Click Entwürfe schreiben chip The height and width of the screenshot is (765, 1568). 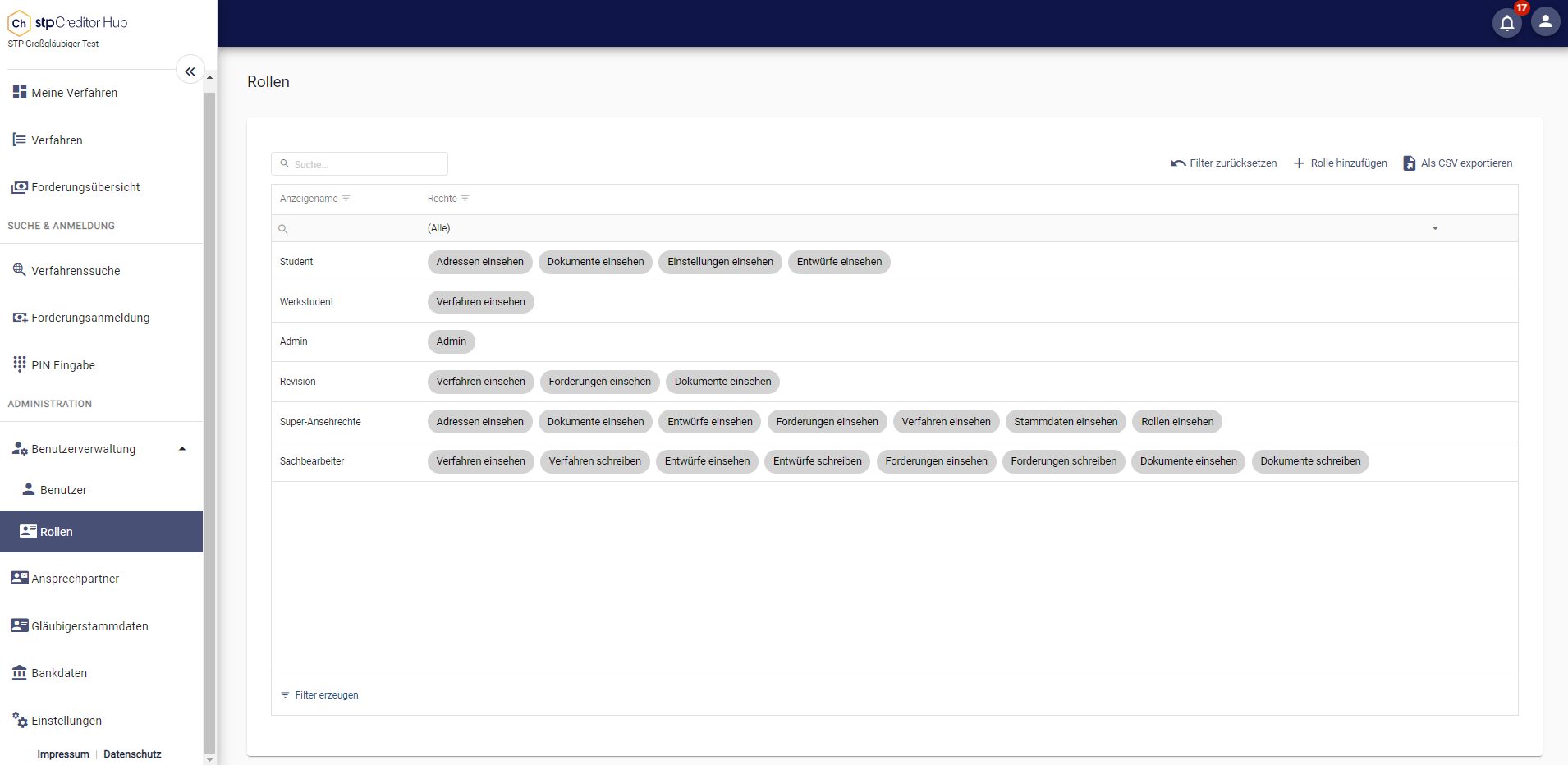tap(817, 461)
